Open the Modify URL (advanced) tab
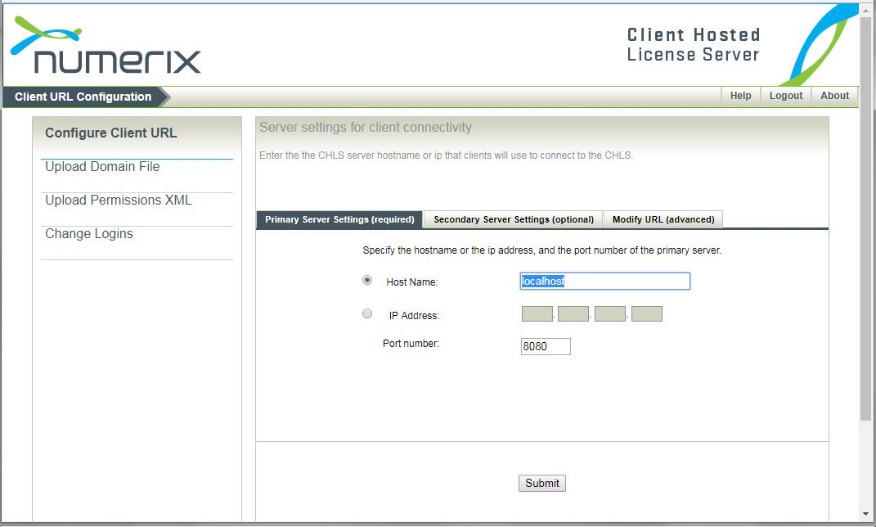Image resolution: width=876 pixels, height=527 pixels. pos(663,220)
